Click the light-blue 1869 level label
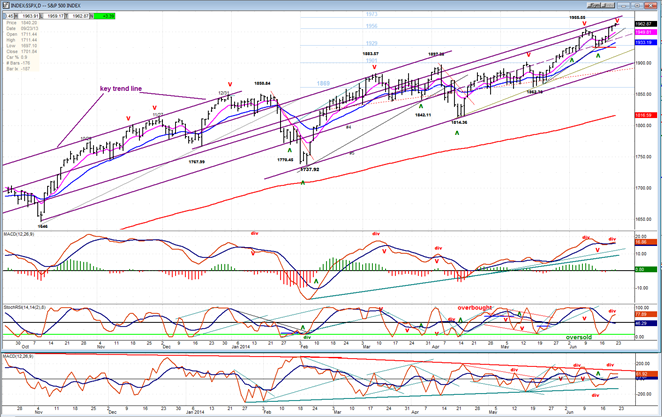 pyautogui.click(x=323, y=84)
